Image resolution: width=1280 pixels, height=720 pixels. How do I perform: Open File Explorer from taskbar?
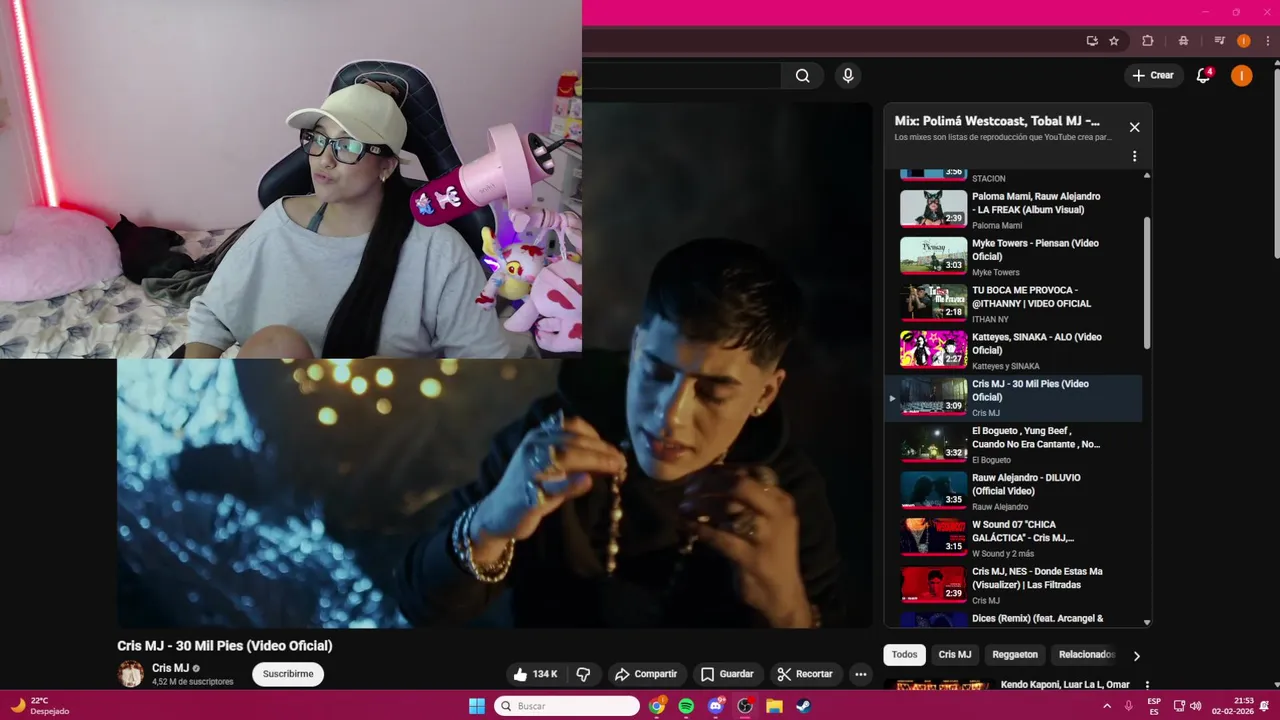click(x=774, y=706)
